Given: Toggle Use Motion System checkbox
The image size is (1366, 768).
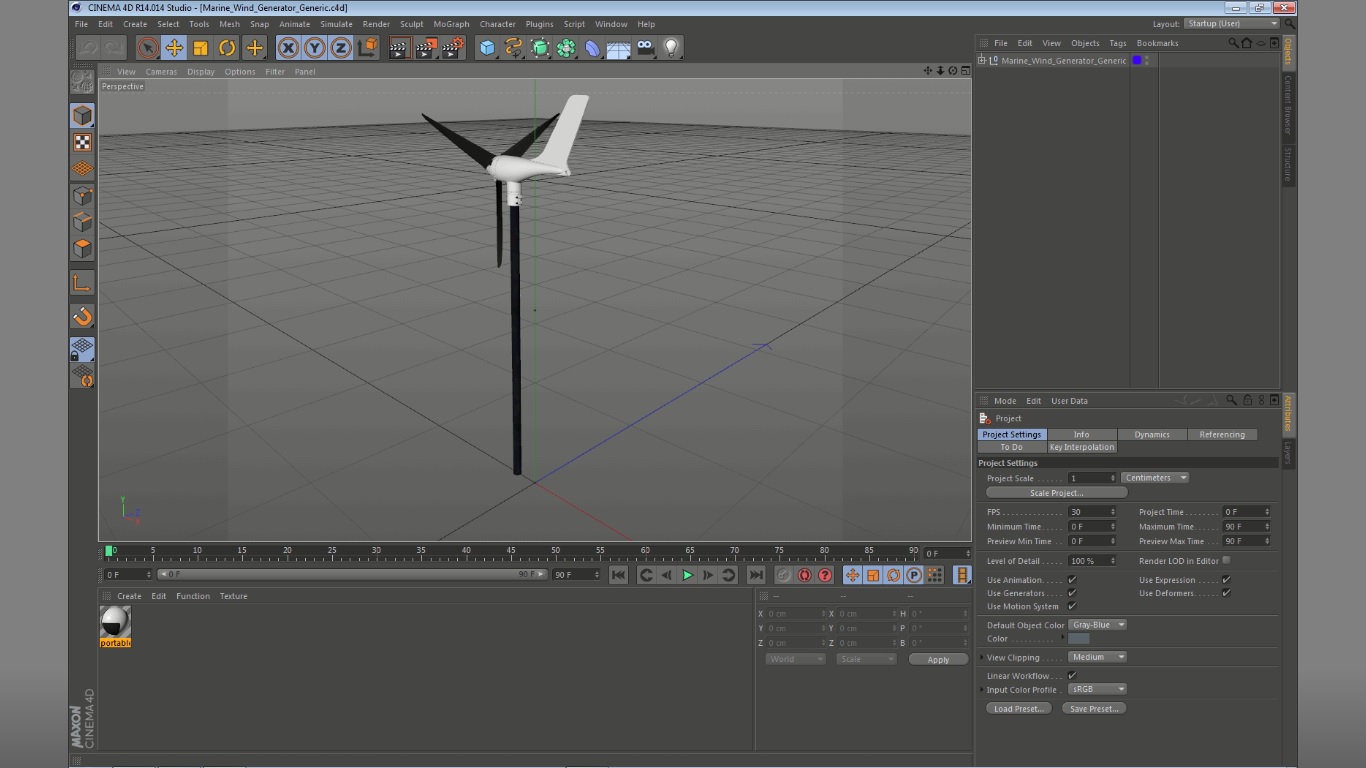Looking at the screenshot, I should [1072, 606].
